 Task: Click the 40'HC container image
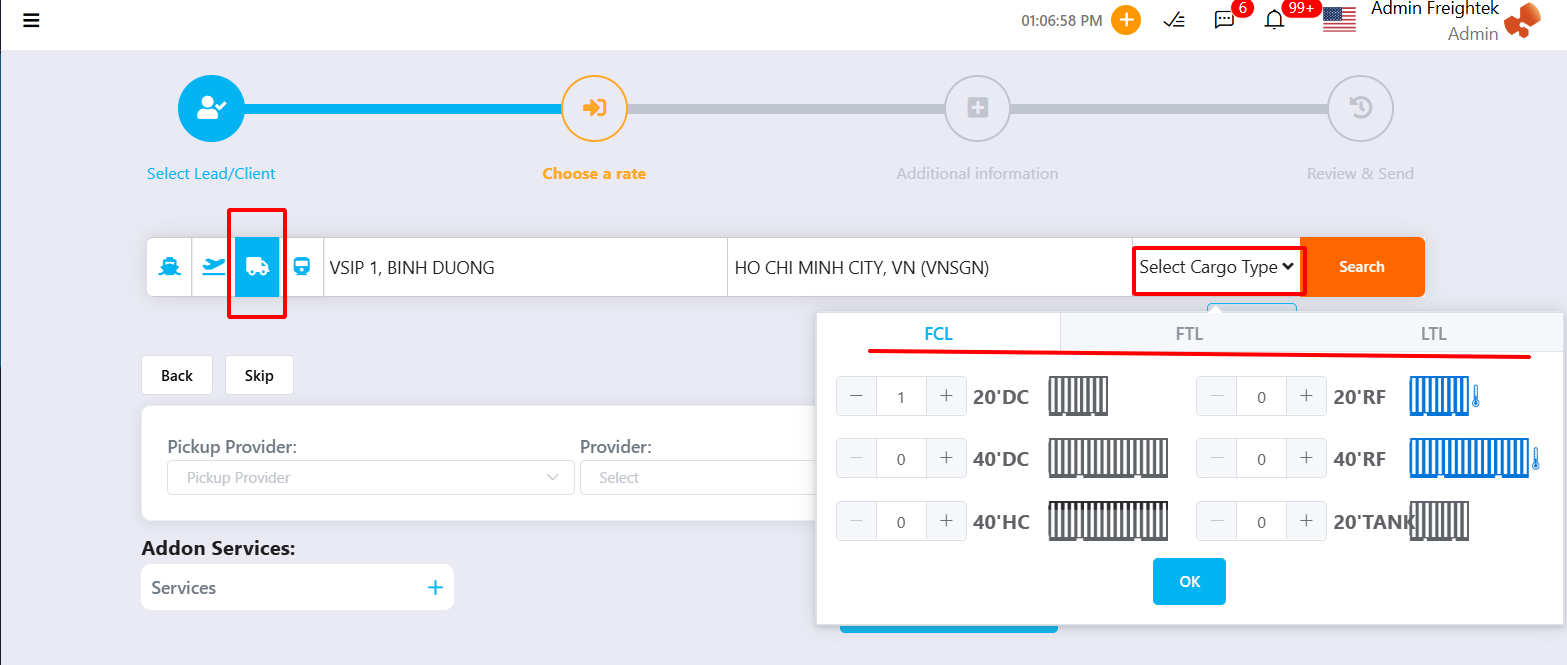(x=1108, y=521)
